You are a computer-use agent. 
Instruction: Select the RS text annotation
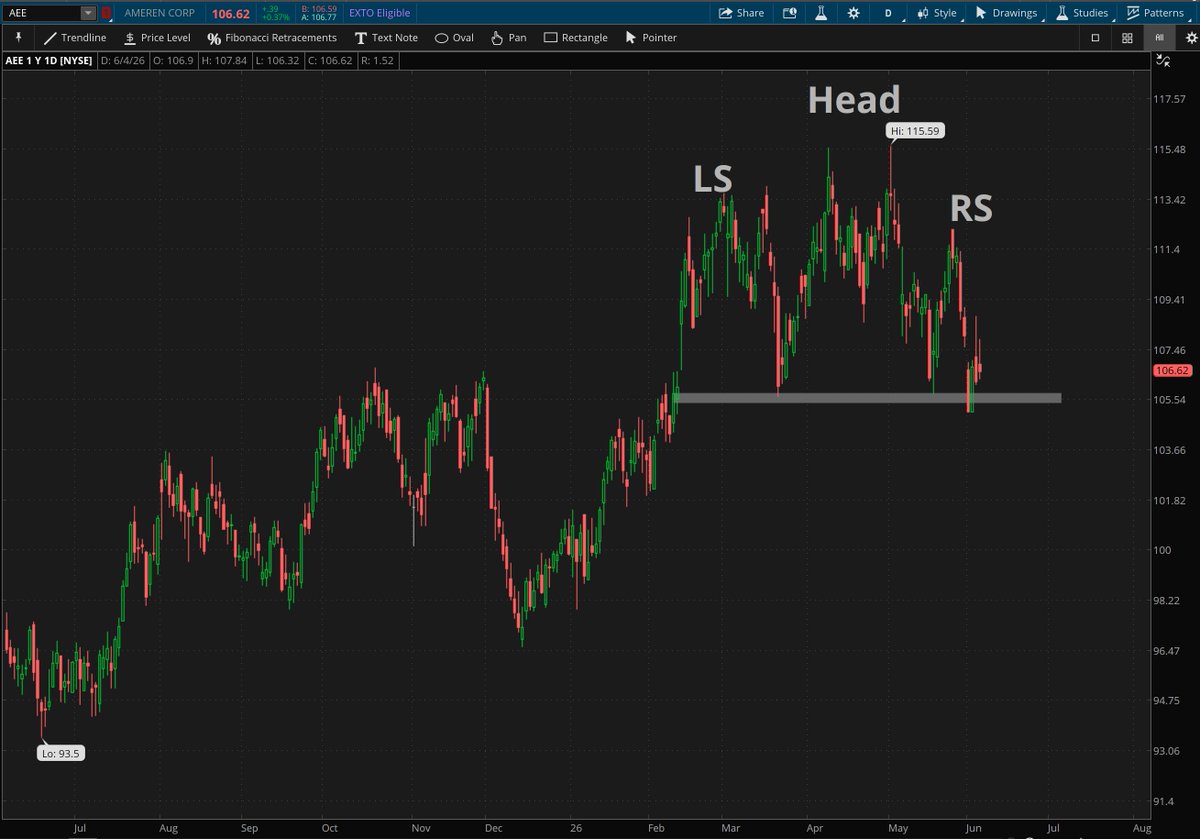coord(971,208)
